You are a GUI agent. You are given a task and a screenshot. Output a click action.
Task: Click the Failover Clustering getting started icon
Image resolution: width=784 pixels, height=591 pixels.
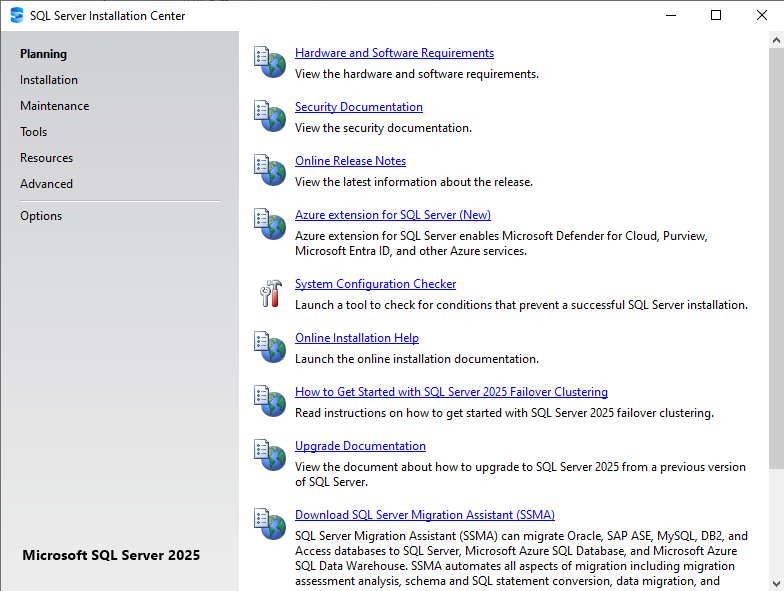click(270, 401)
